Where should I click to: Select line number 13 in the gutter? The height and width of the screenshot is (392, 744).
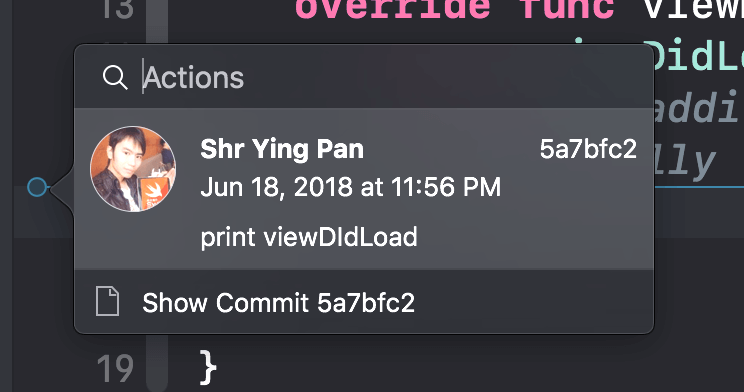click(x=115, y=9)
